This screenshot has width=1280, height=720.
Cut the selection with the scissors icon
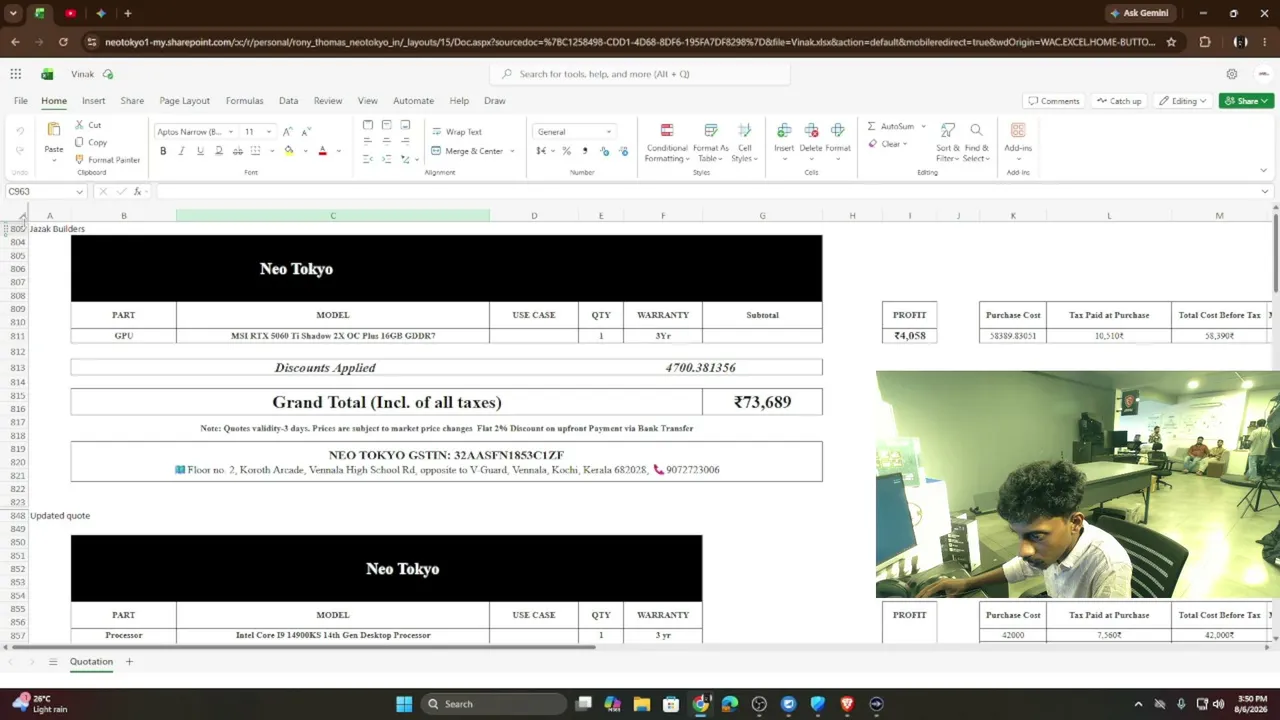(x=80, y=125)
